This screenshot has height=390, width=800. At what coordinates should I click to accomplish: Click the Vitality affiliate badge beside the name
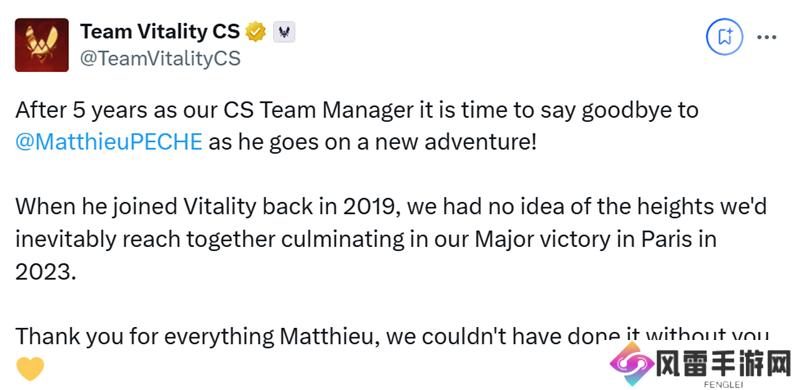point(284,33)
